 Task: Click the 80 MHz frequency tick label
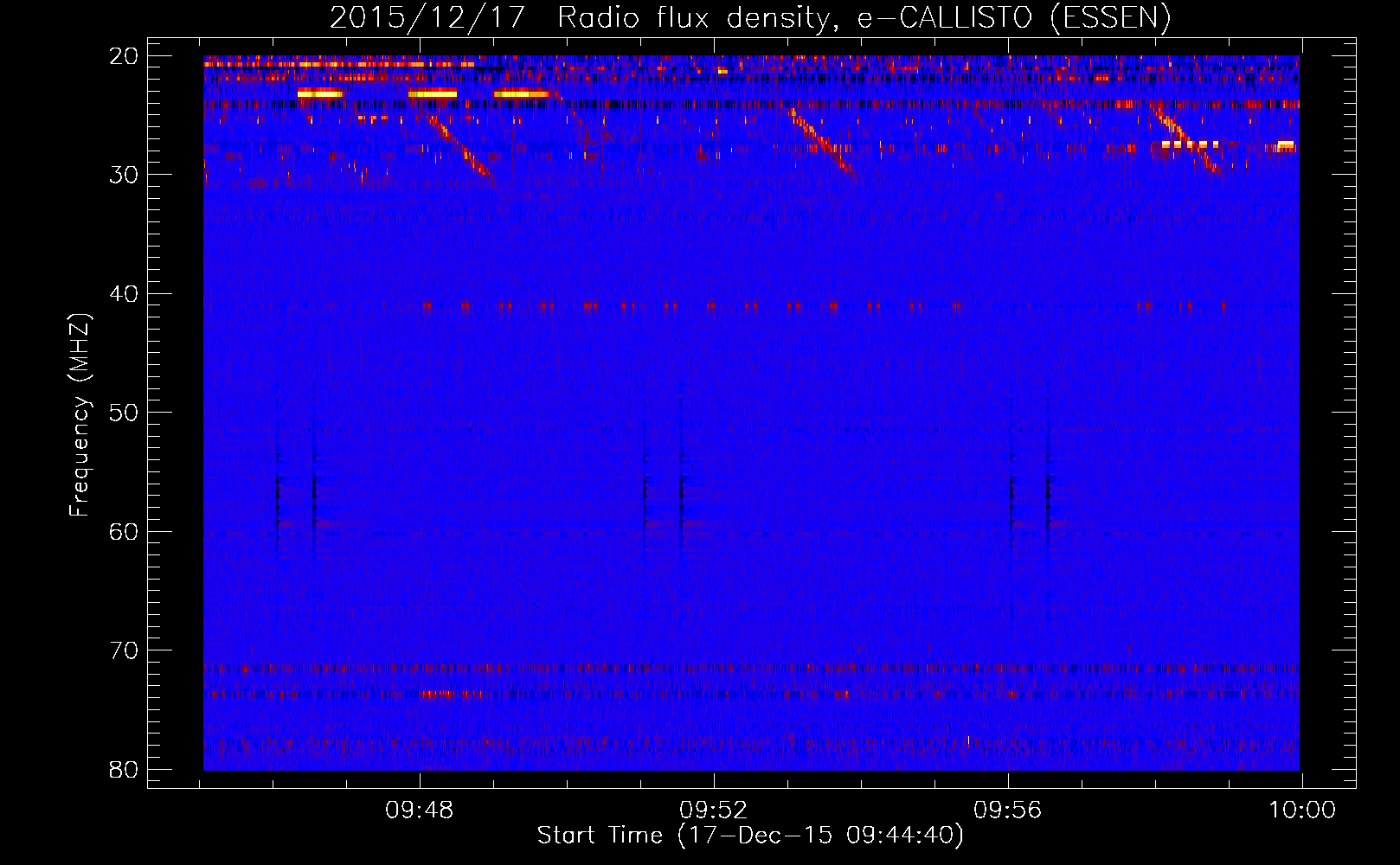click(x=125, y=769)
